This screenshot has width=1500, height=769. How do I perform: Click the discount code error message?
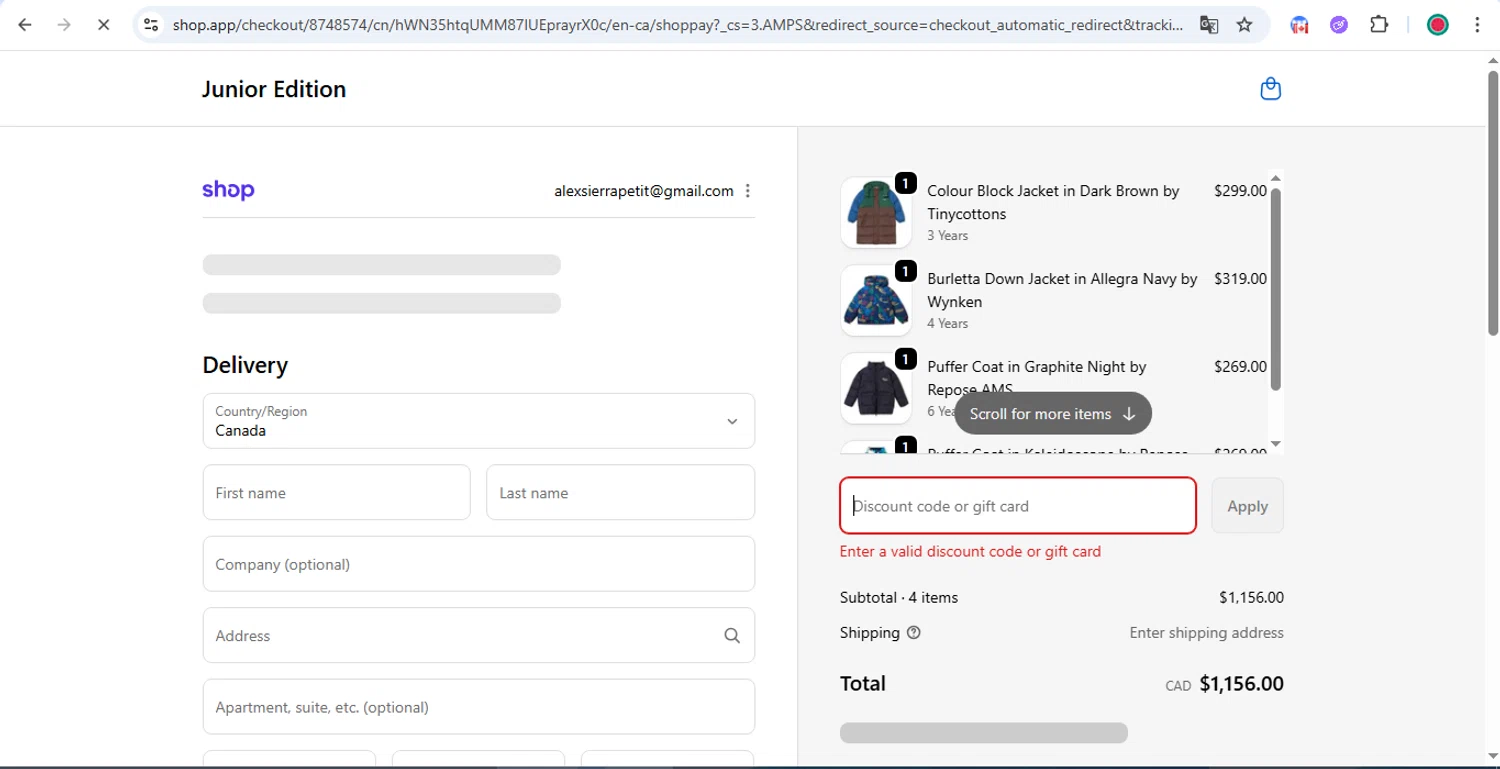tap(970, 552)
